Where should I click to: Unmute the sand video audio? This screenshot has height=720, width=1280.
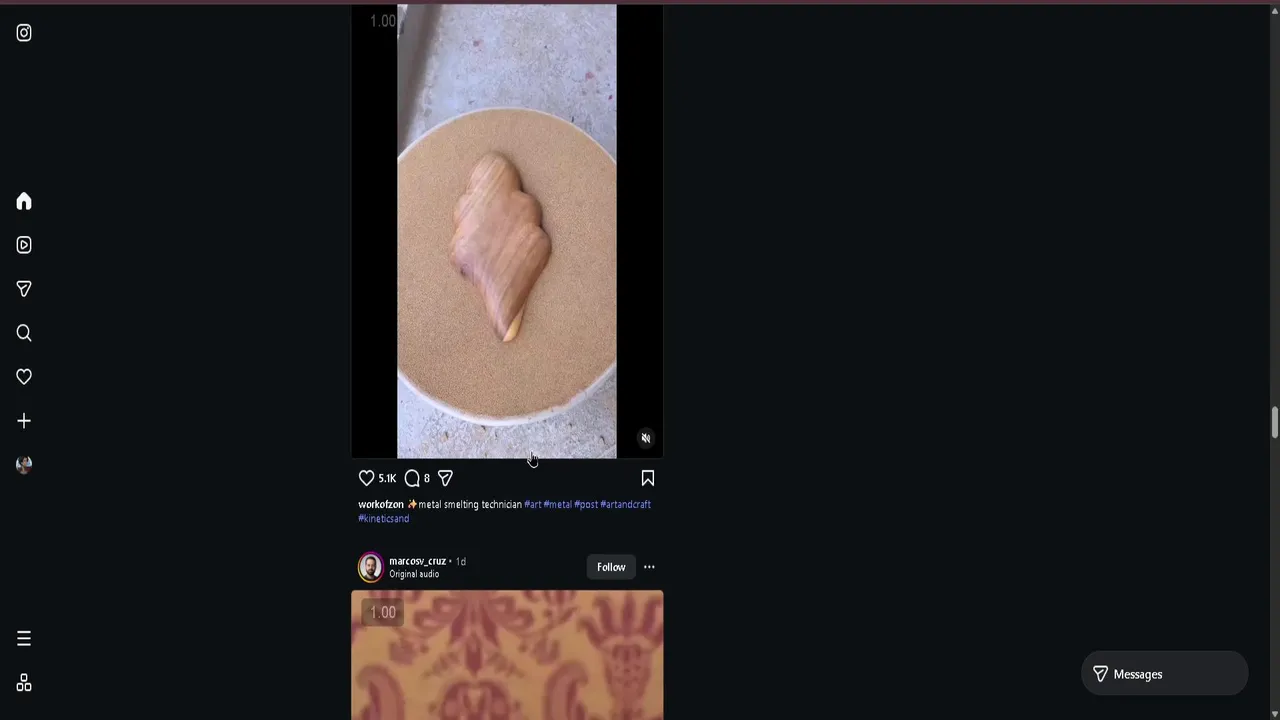tap(646, 438)
